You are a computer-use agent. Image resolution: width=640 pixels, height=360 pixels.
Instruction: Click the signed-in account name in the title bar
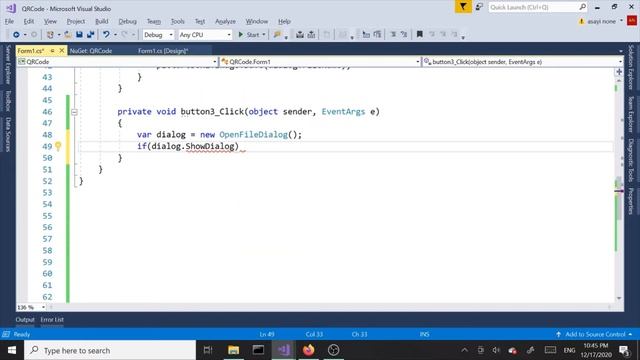pos(601,22)
